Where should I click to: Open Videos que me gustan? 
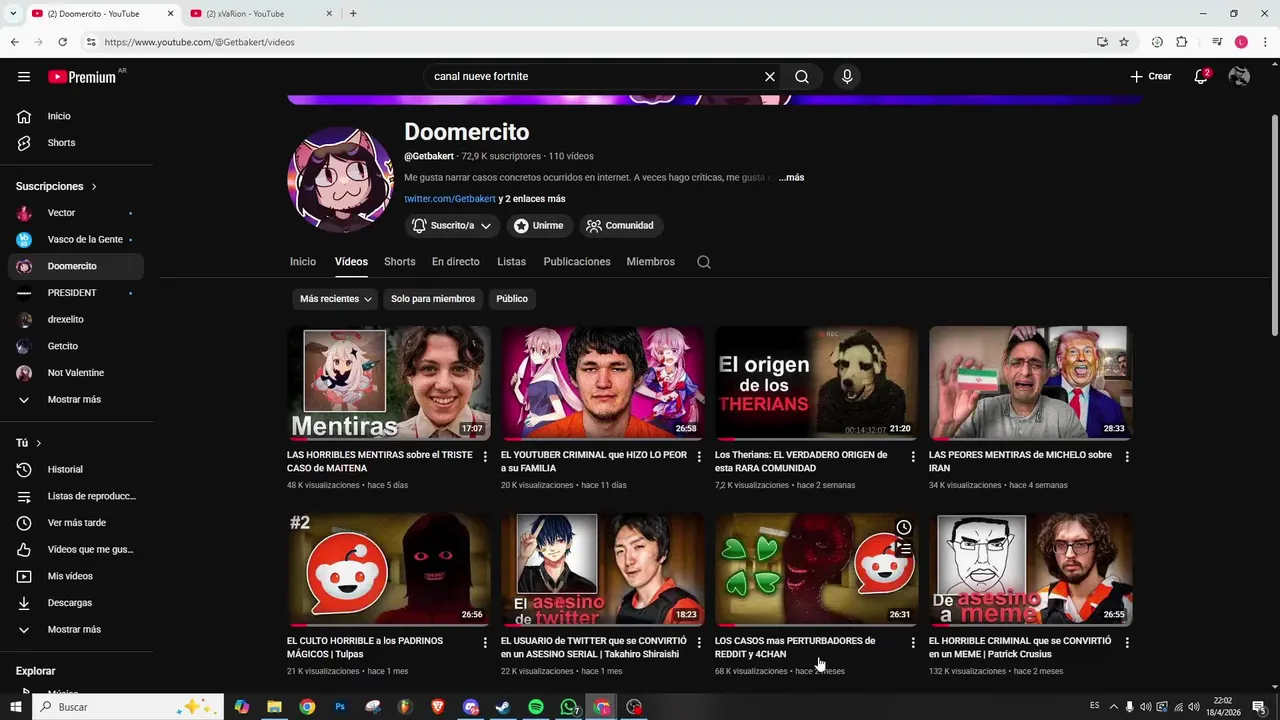[76, 549]
